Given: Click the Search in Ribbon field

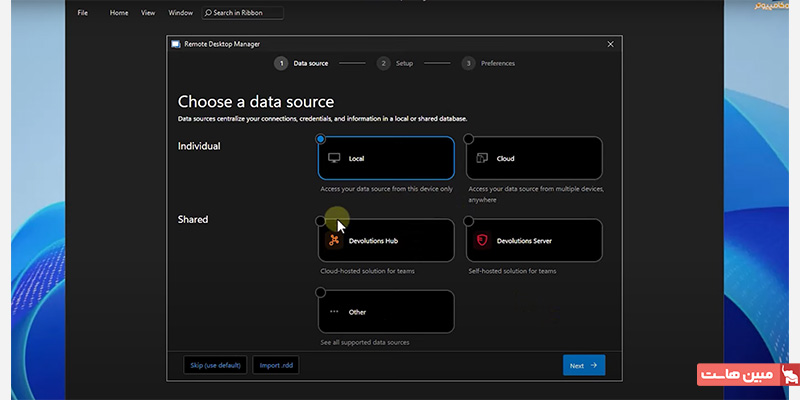Looking at the screenshot, I should click(243, 13).
